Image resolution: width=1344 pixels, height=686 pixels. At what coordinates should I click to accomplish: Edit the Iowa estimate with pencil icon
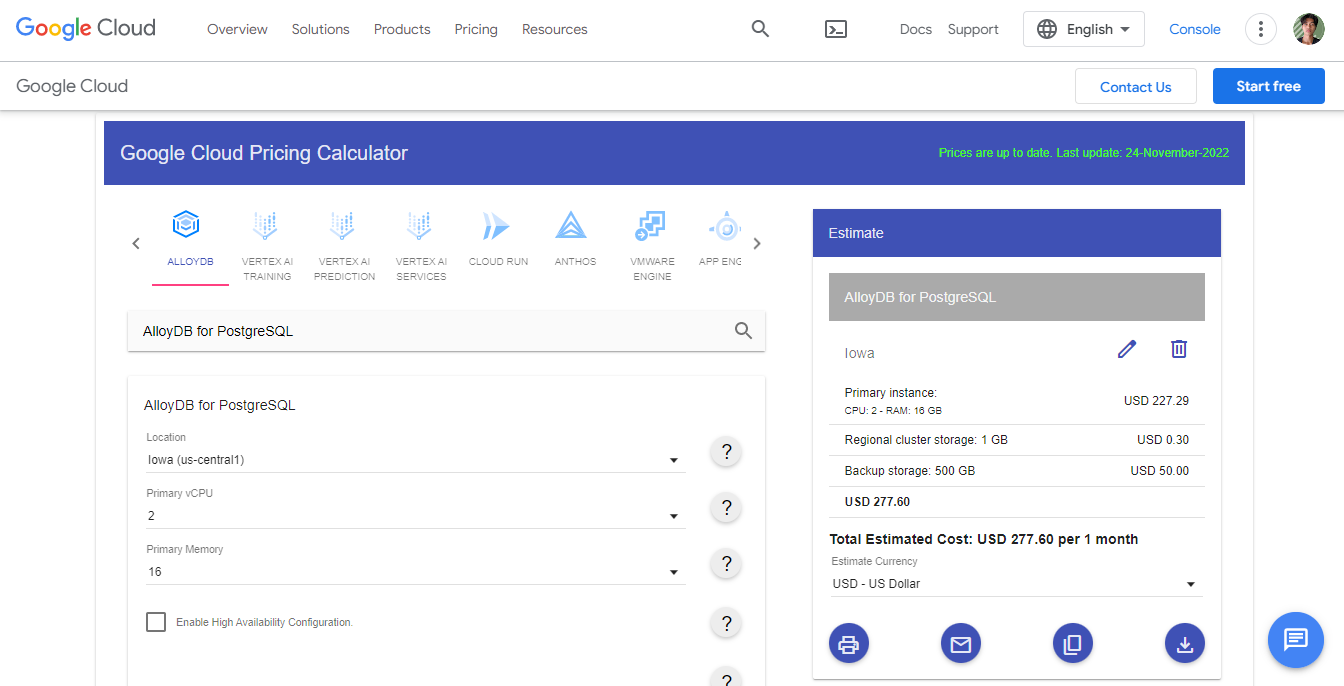pyautogui.click(x=1127, y=349)
